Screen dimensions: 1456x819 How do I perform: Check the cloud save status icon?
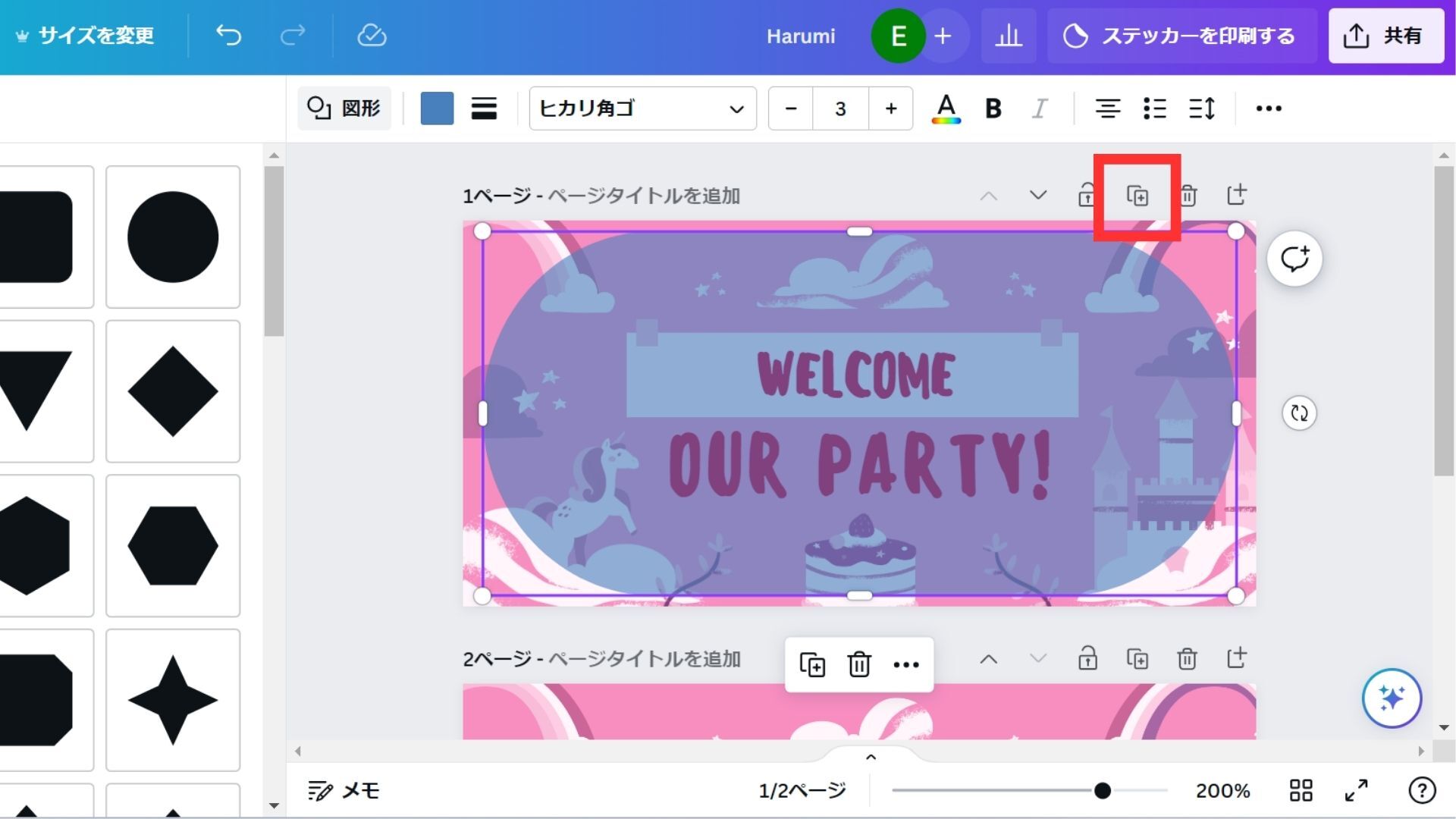coord(372,36)
